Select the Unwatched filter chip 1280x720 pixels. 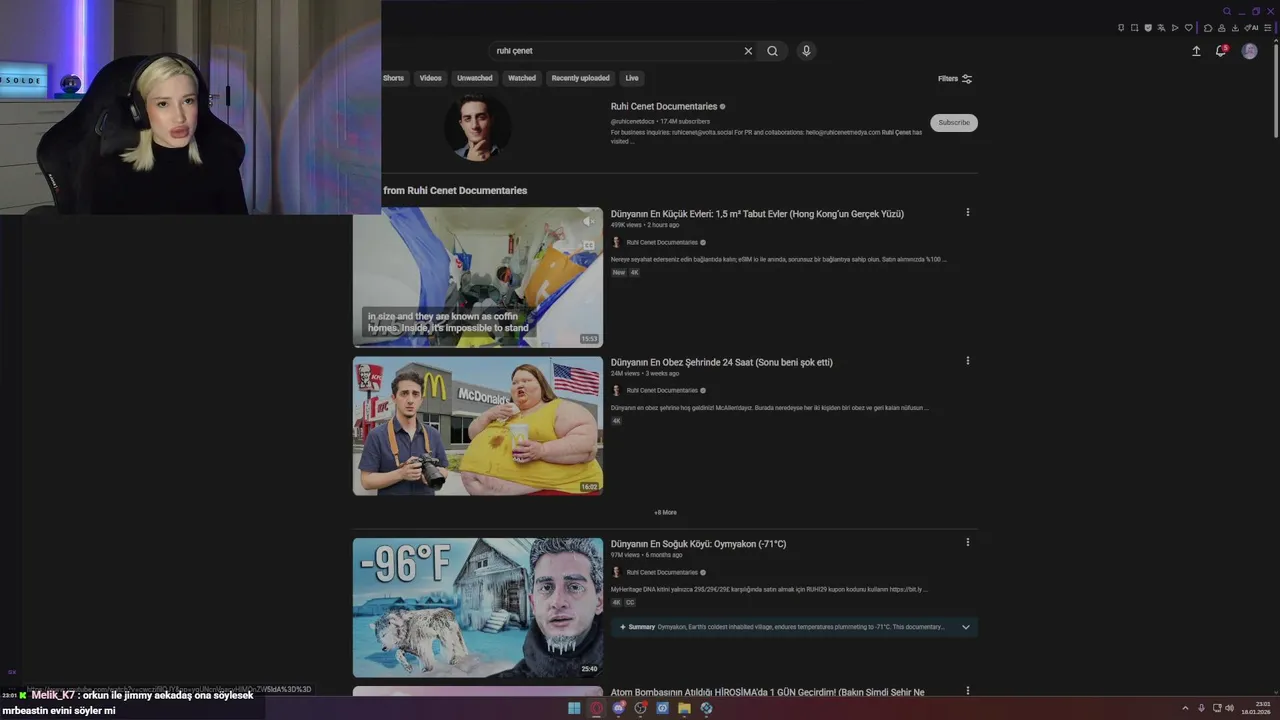[474, 78]
